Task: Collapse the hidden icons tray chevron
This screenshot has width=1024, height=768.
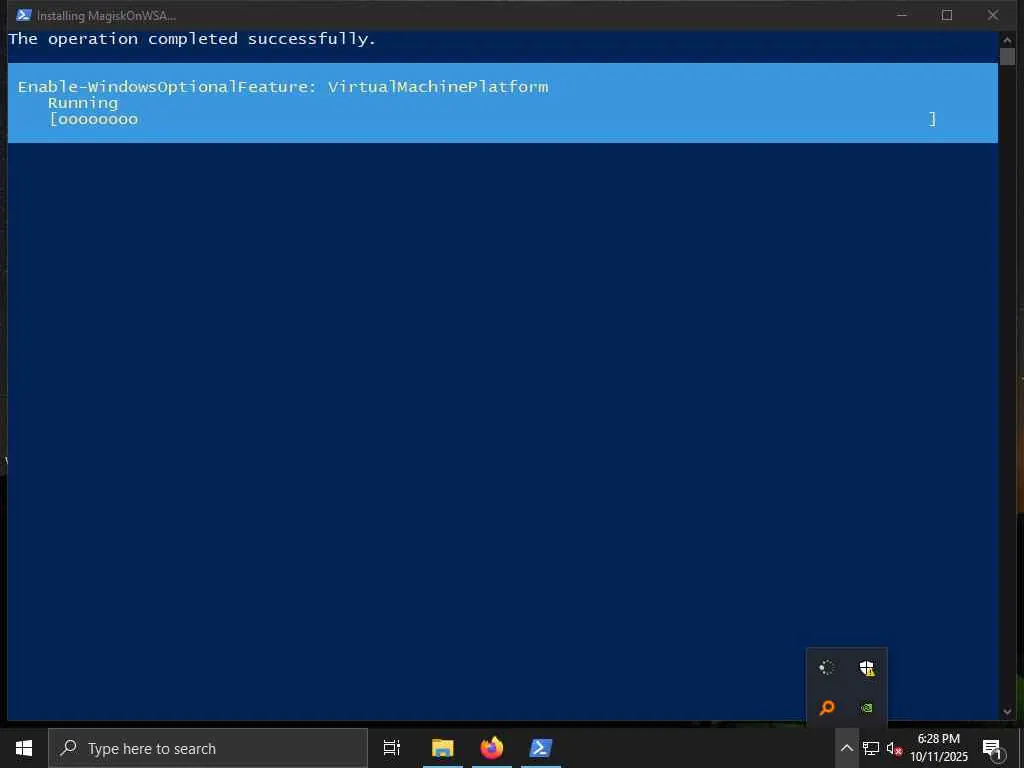Action: tap(846, 748)
